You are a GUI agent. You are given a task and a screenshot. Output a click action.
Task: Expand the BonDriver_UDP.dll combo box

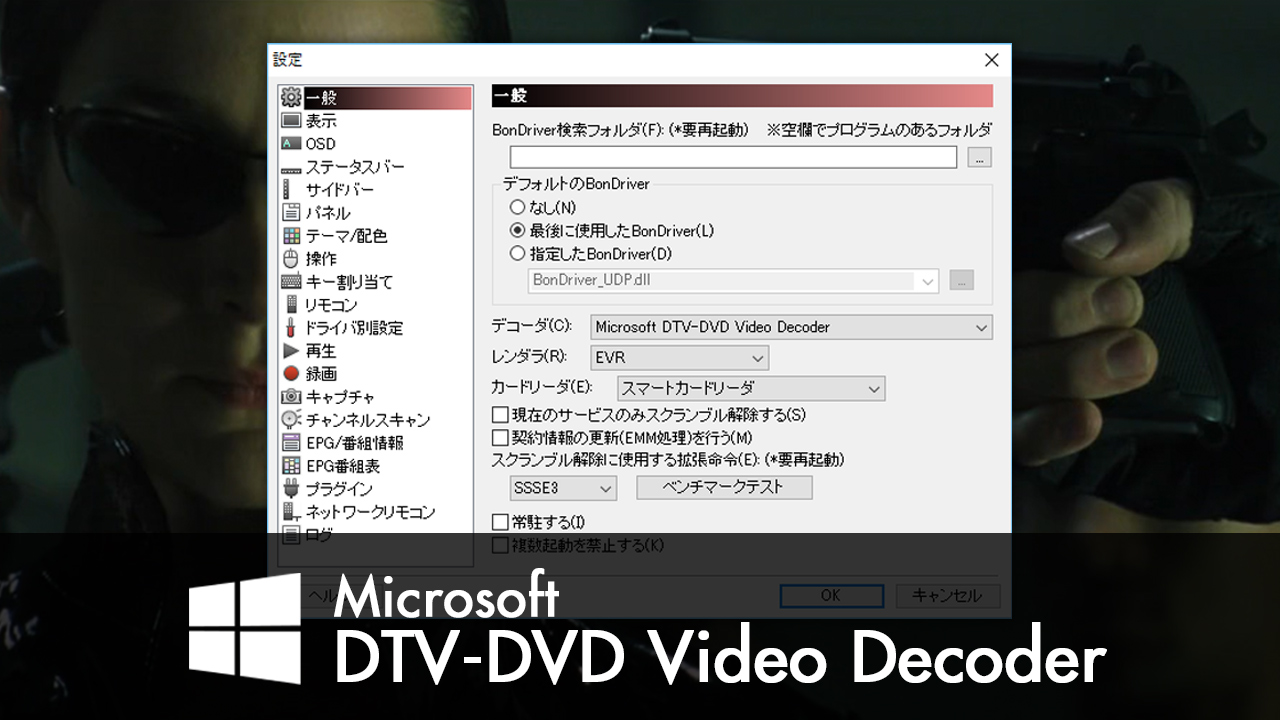click(x=733, y=280)
